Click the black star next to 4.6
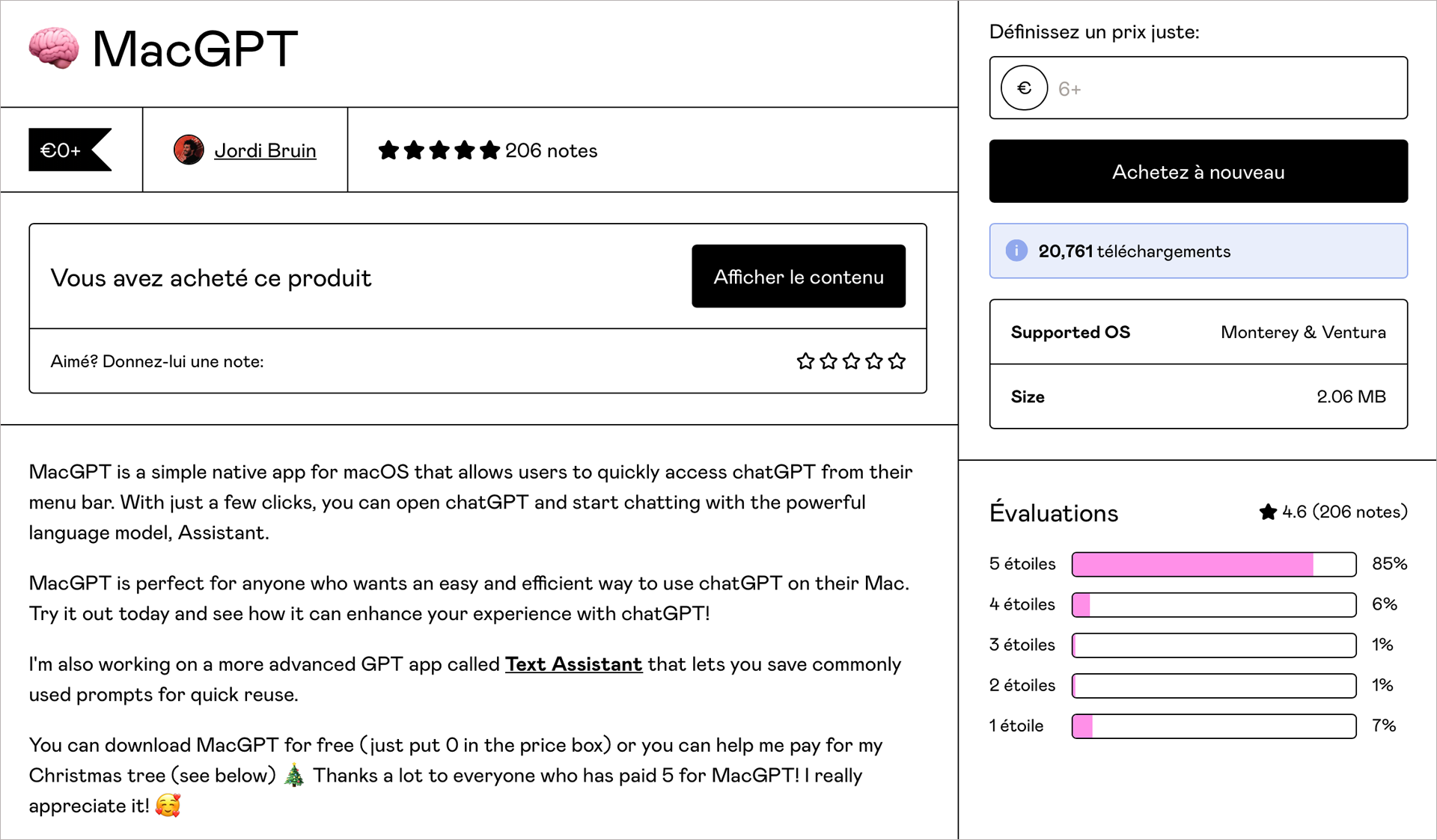Image resolution: width=1437 pixels, height=840 pixels. (x=1268, y=512)
